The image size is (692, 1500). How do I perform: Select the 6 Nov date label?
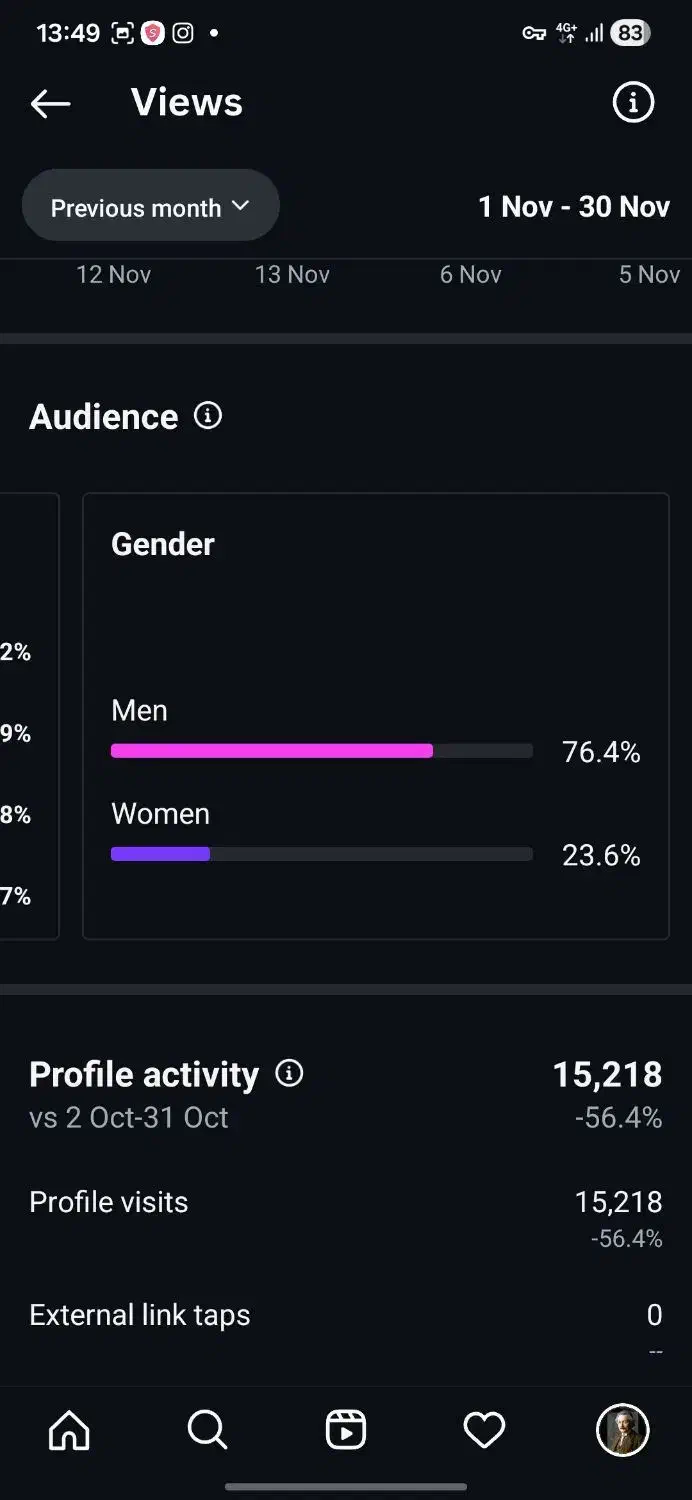coord(470,275)
